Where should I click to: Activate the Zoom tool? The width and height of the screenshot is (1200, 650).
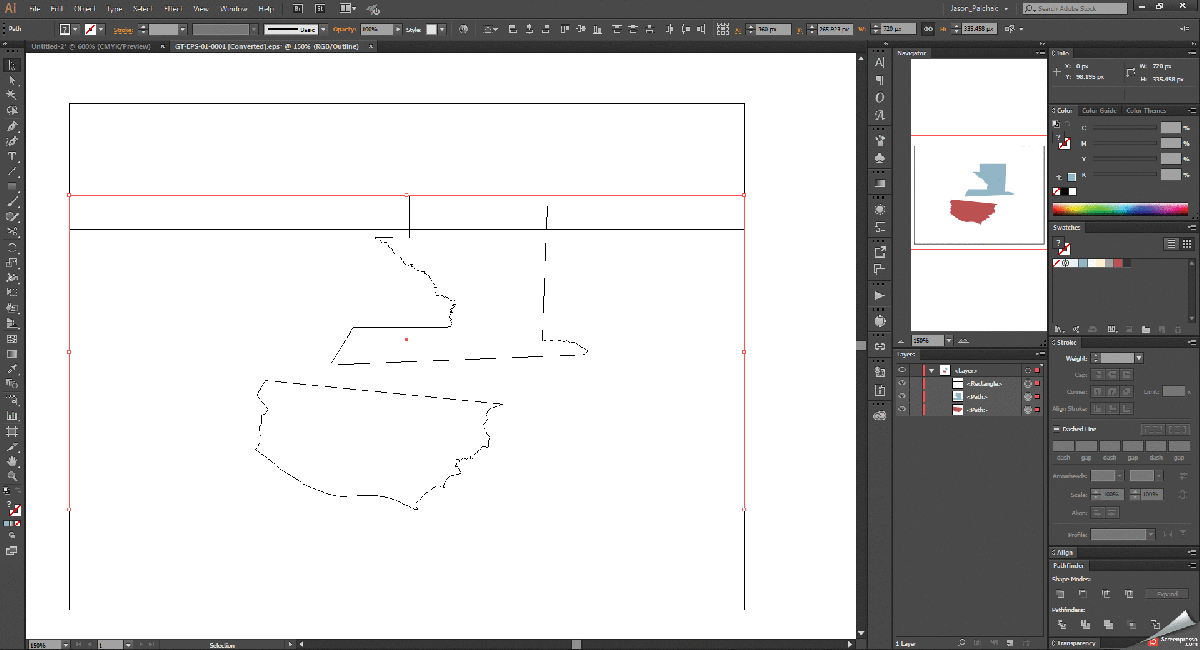click(x=12, y=477)
